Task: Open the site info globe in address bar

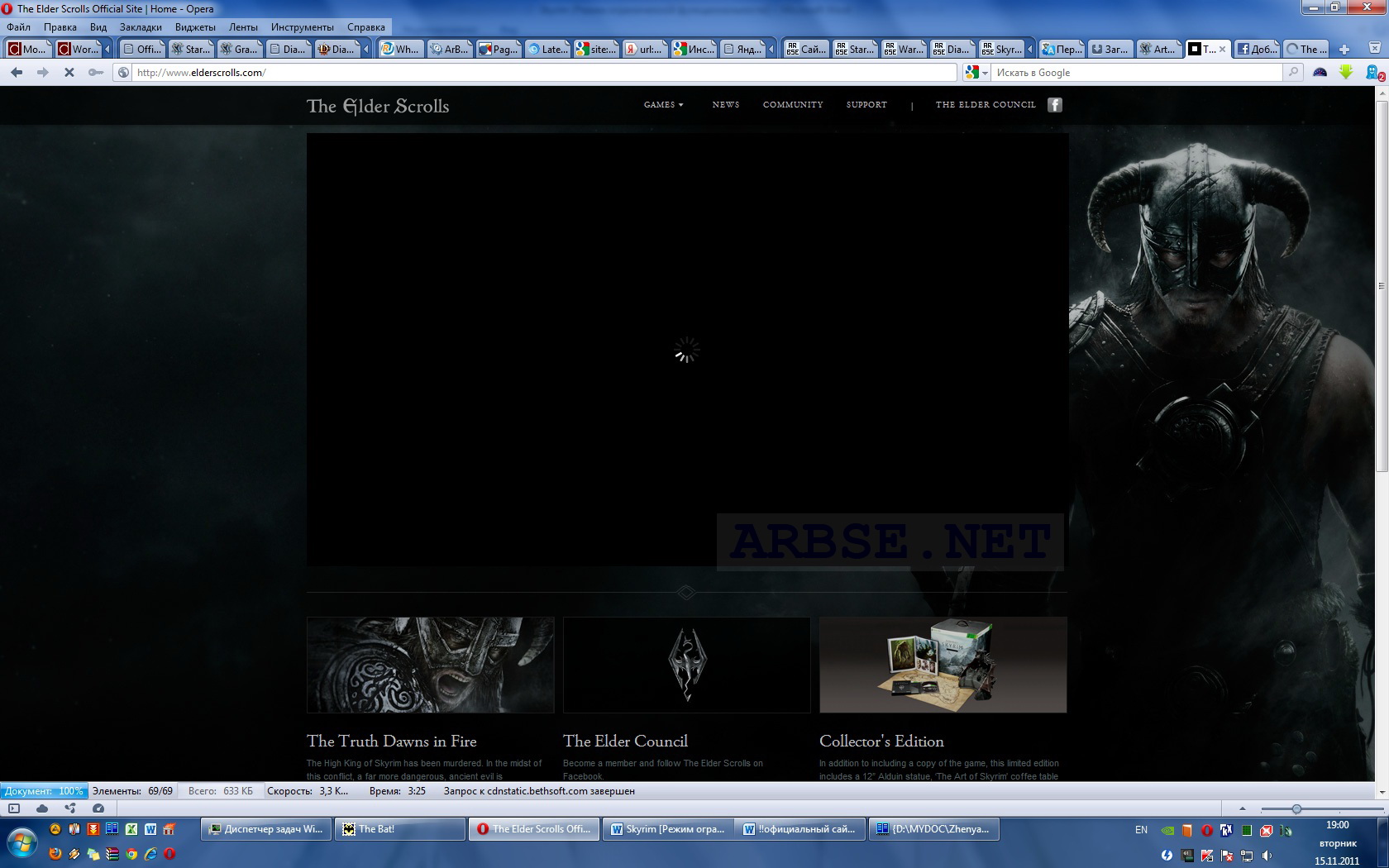Action: 123,73
